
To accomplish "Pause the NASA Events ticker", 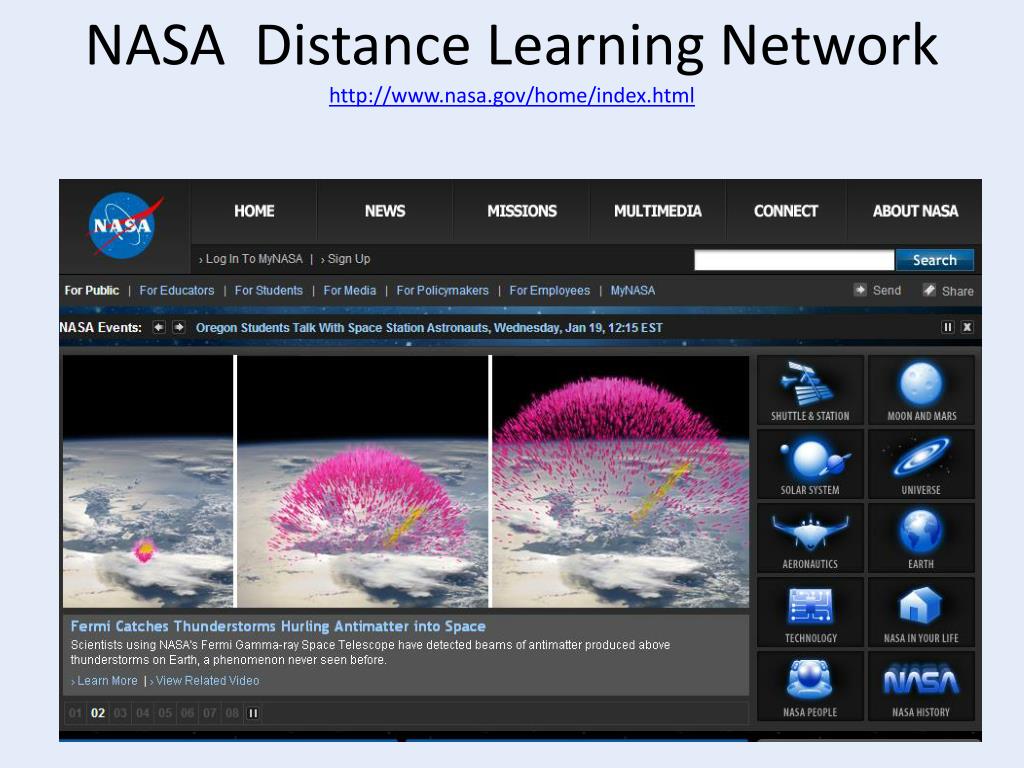I will (x=948, y=327).
